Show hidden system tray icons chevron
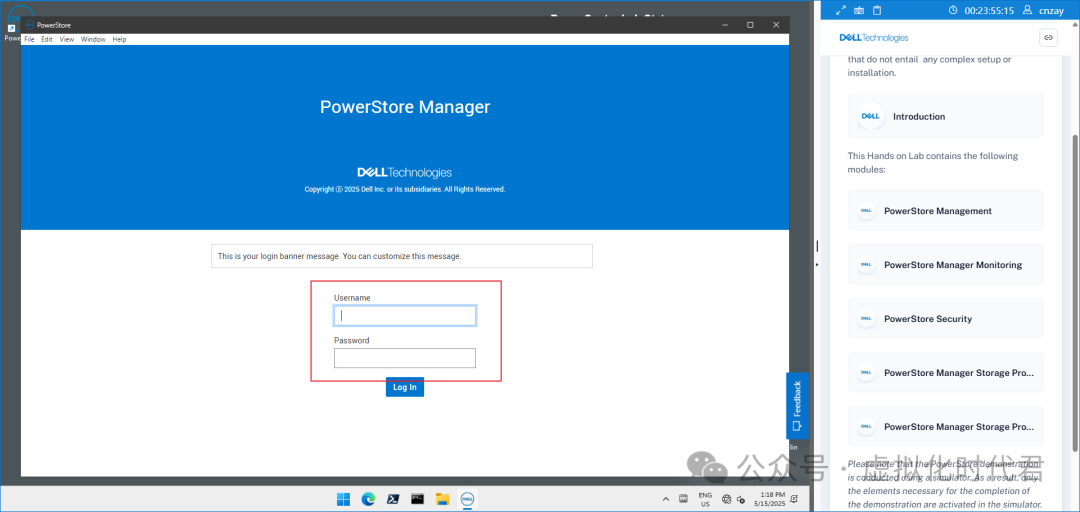 (665, 500)
